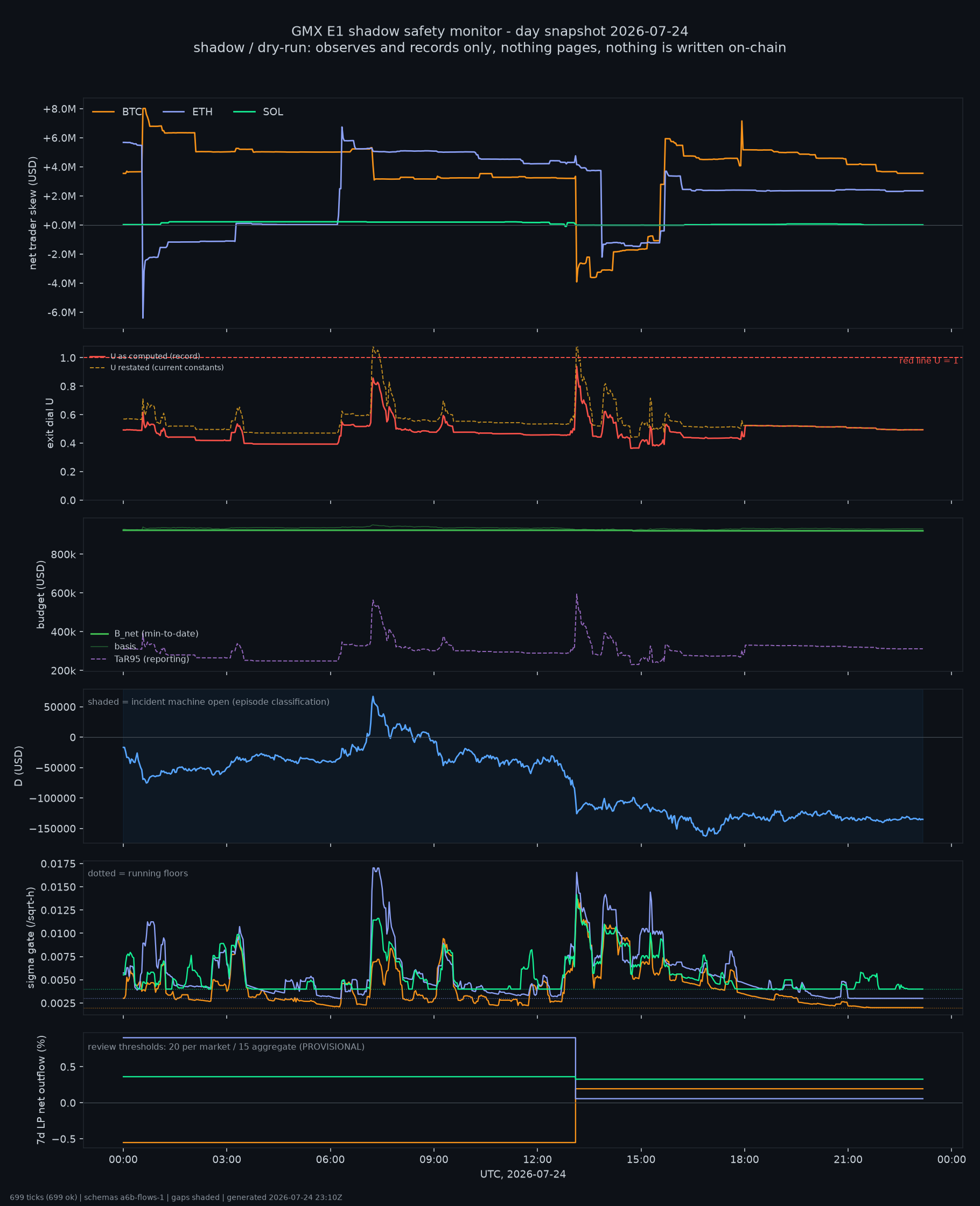Click the 'sigma gate (/sqrt-h)' axis label
This screenshot has height=1206, width=980.
tap(31, 938)
